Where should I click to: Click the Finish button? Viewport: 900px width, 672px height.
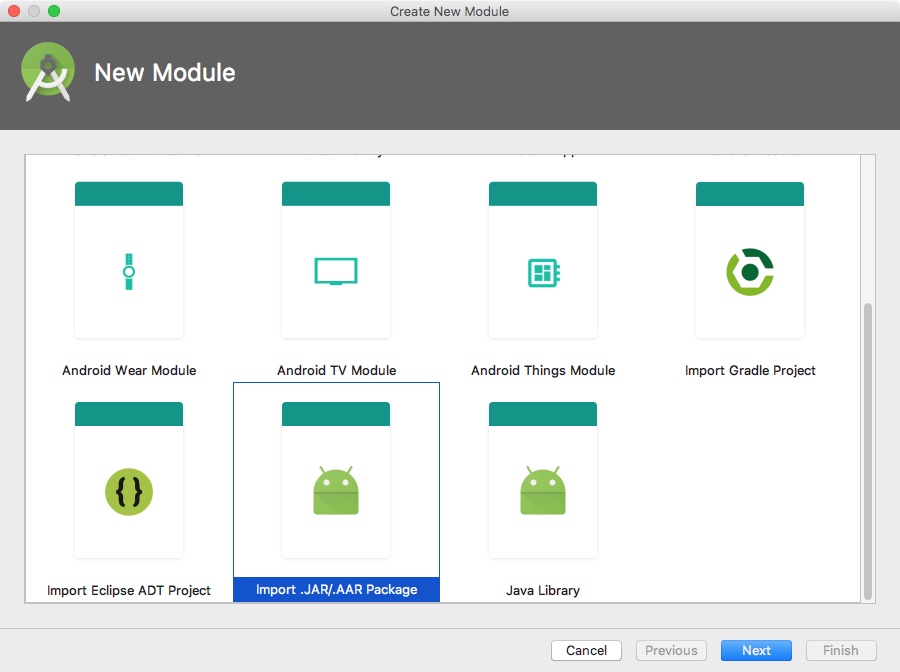[841, 650]
